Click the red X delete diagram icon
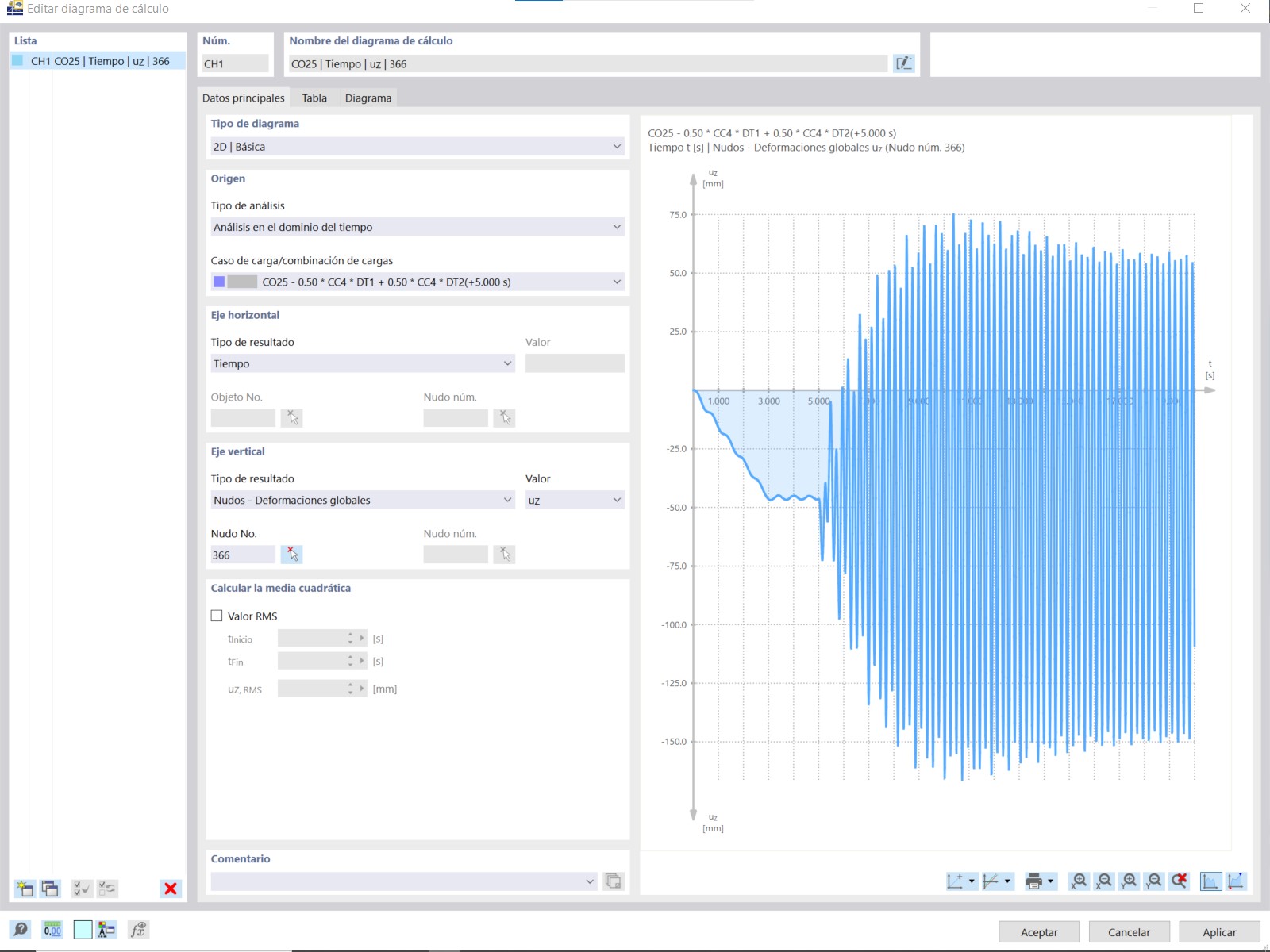This screenshot has width=1270, height=952. pos(170,889)
